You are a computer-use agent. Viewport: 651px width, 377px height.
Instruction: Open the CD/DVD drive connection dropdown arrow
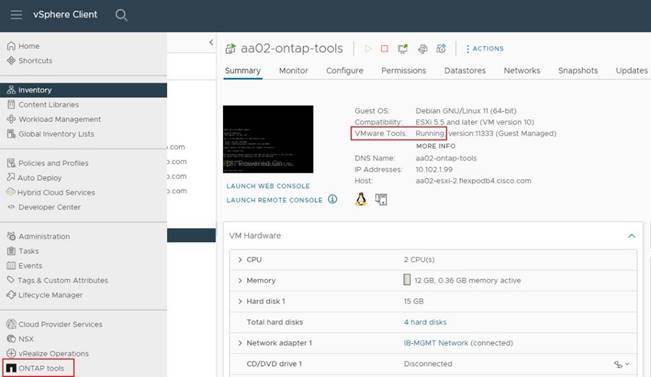point(627,364)
